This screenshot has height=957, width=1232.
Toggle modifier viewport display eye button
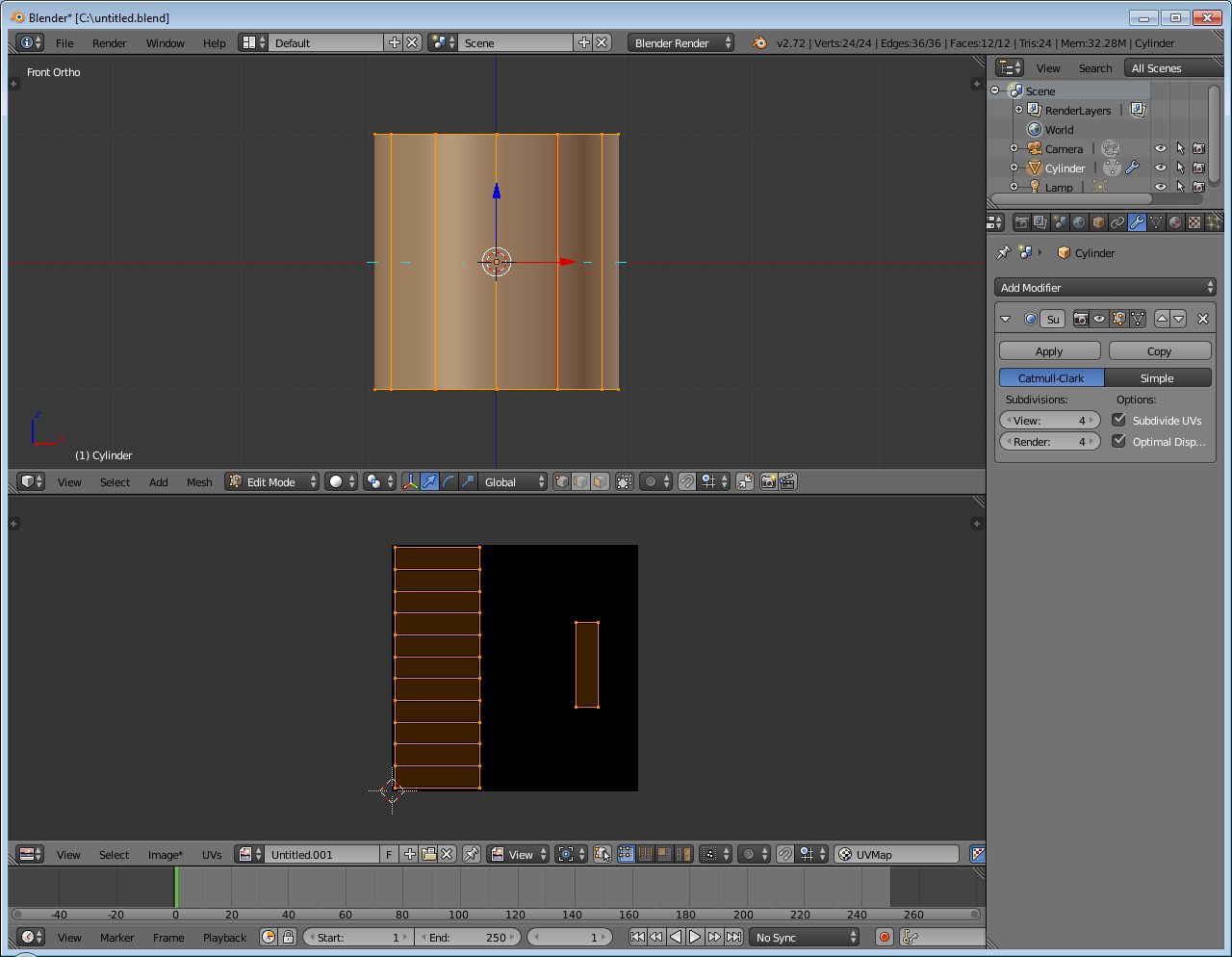click(1099, 319)
